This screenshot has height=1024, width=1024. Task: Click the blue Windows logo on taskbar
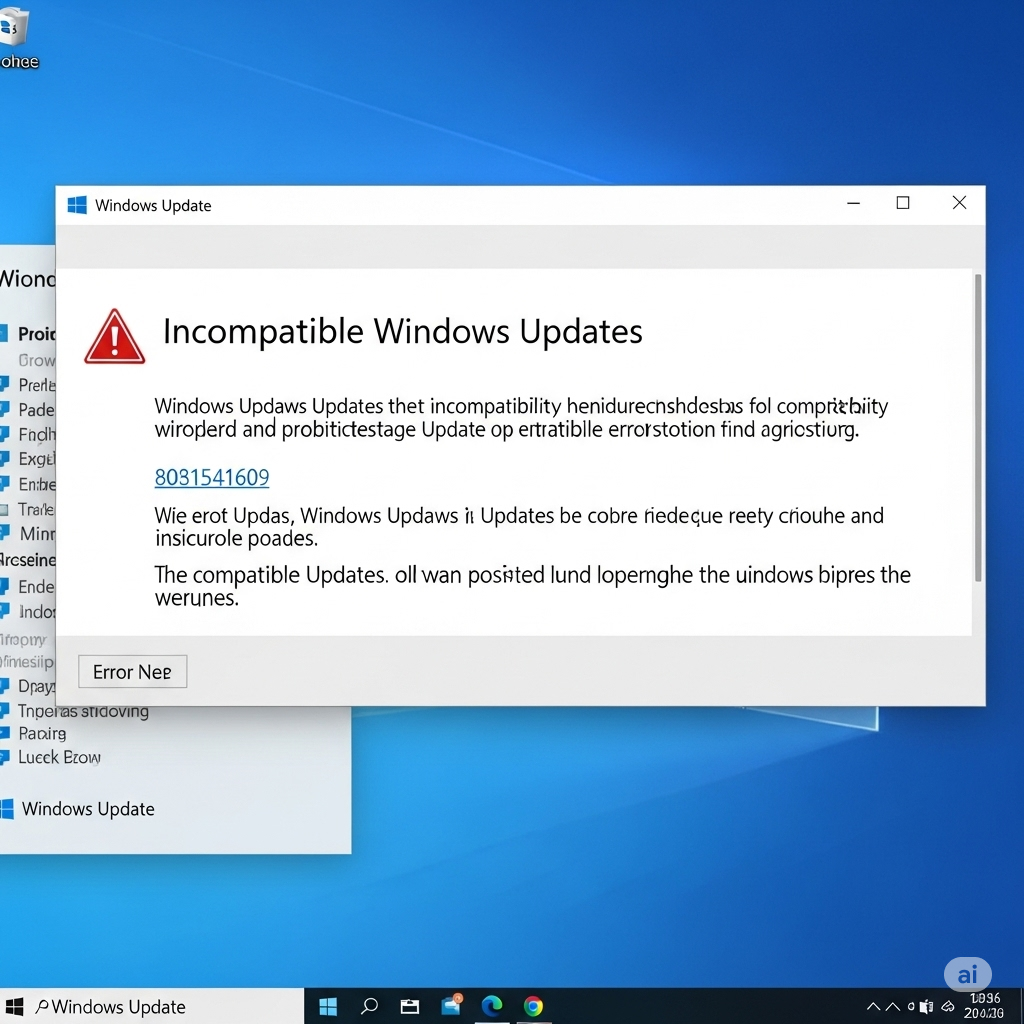(x=328, y=1006)
